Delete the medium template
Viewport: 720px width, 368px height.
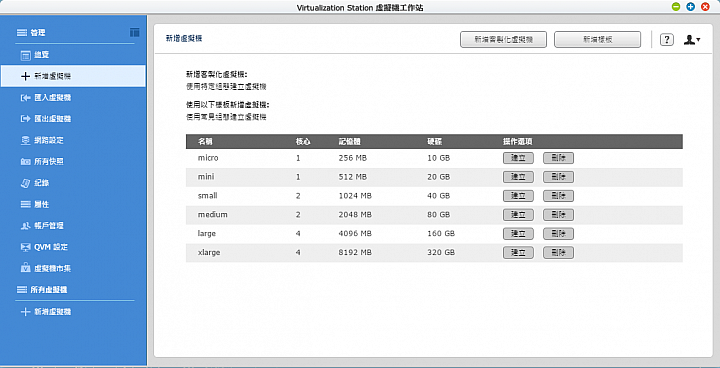558,215
